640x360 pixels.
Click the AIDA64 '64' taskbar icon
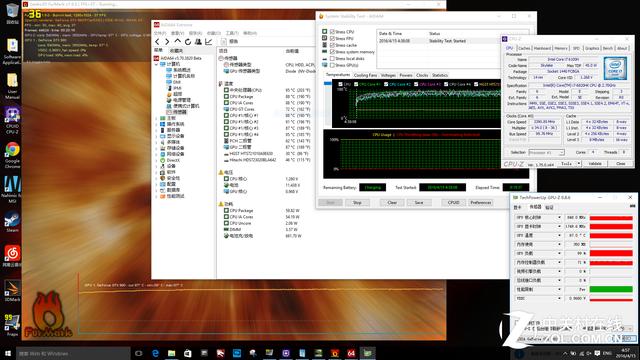tap(351, 353)
